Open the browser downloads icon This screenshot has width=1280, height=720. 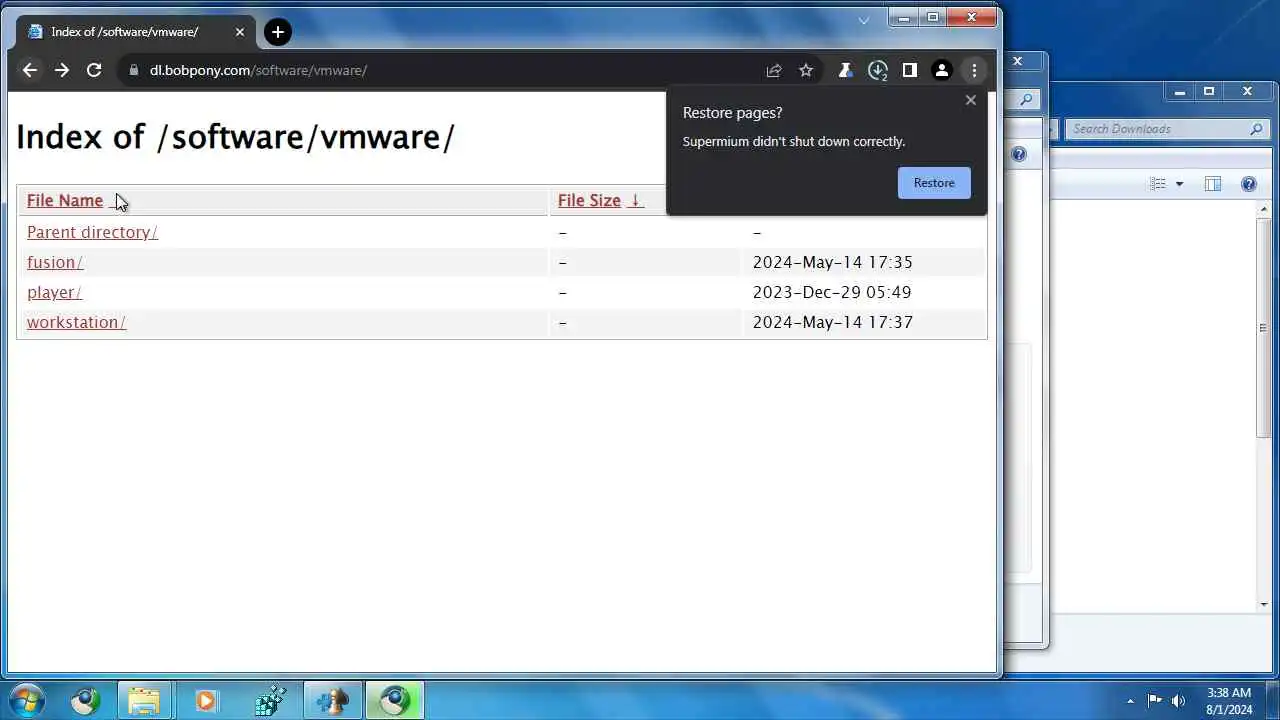pyautogui.click(x=878, y=70)
